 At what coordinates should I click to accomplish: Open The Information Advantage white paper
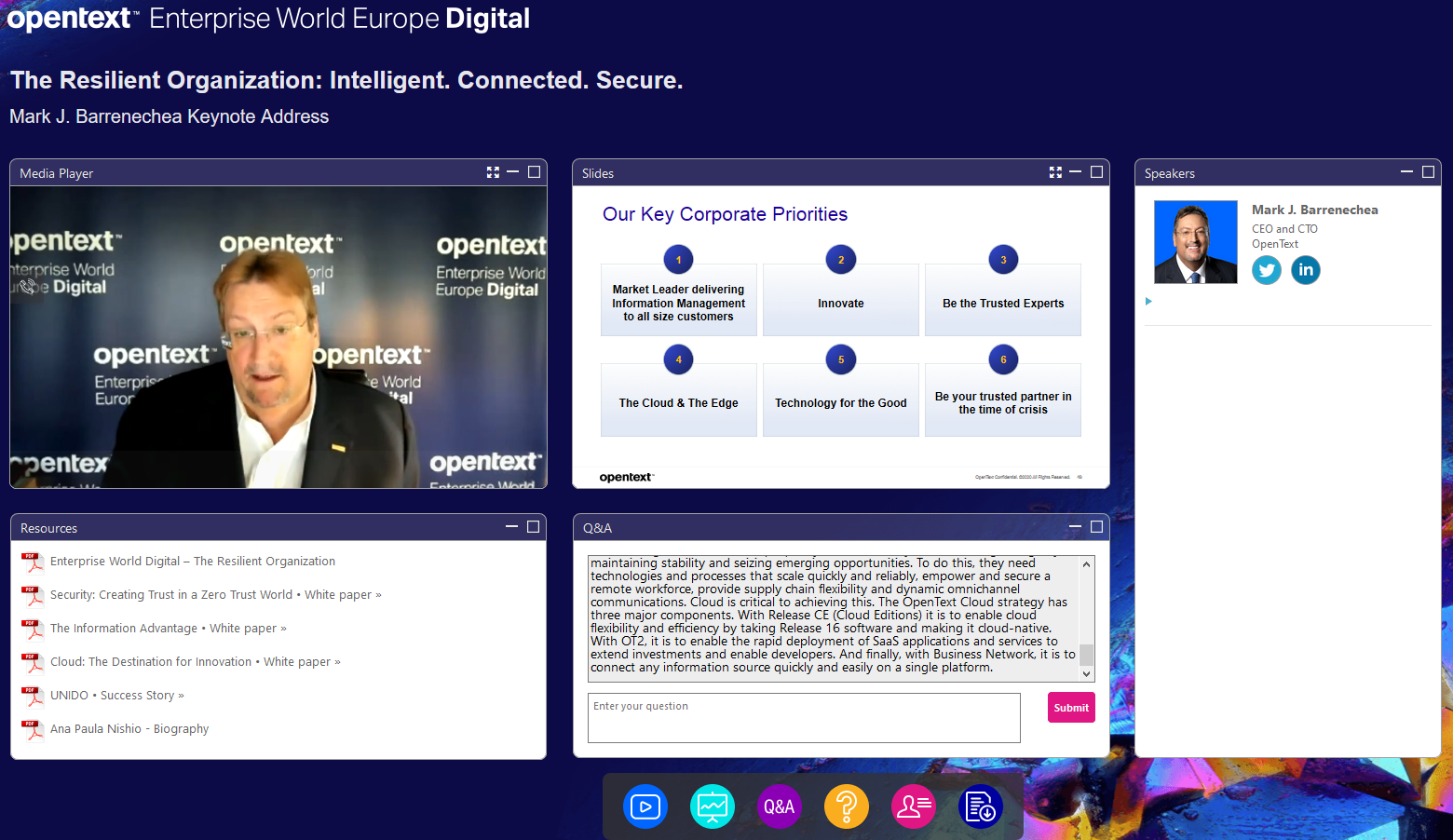click(169, 628)
